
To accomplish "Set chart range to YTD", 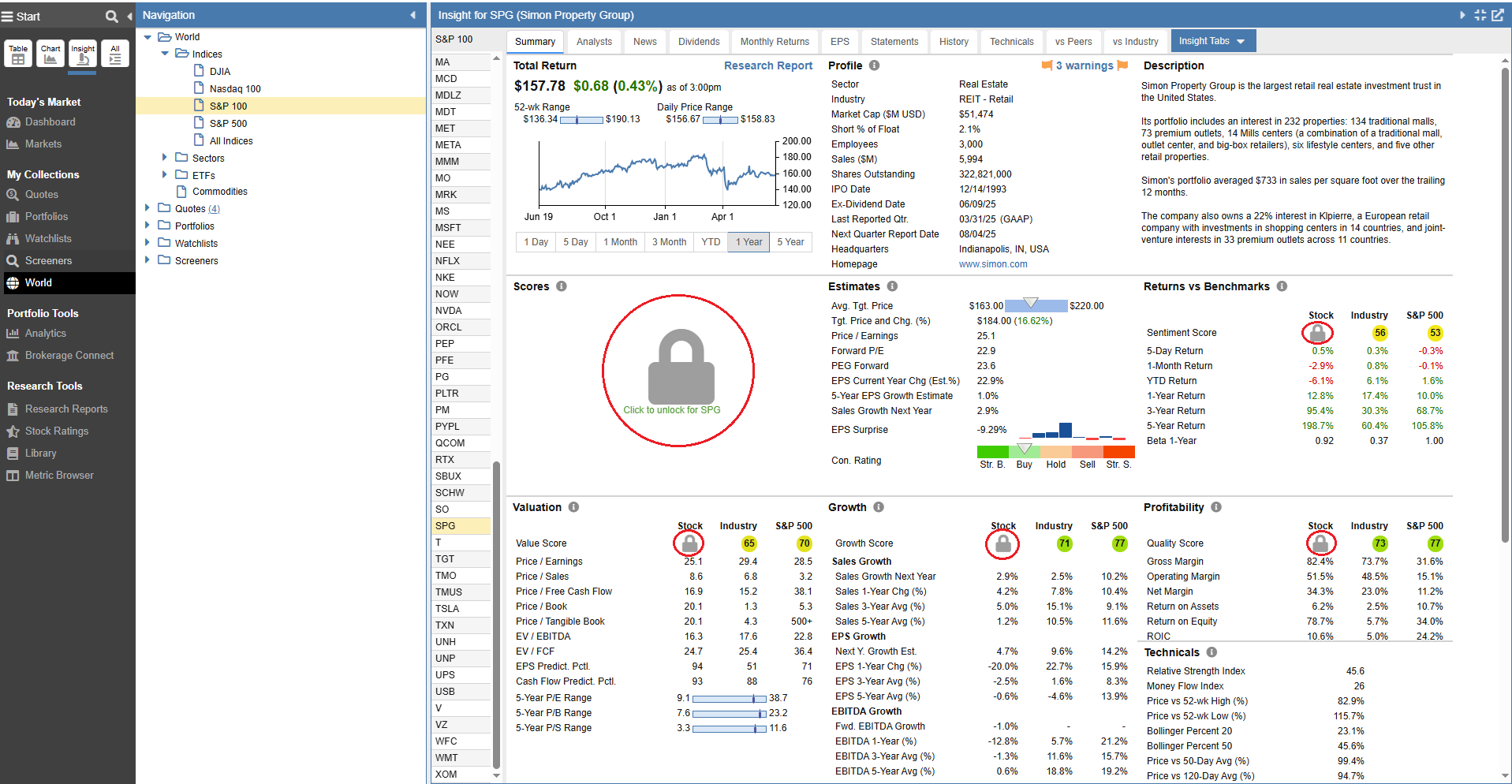I will [711, 242].
